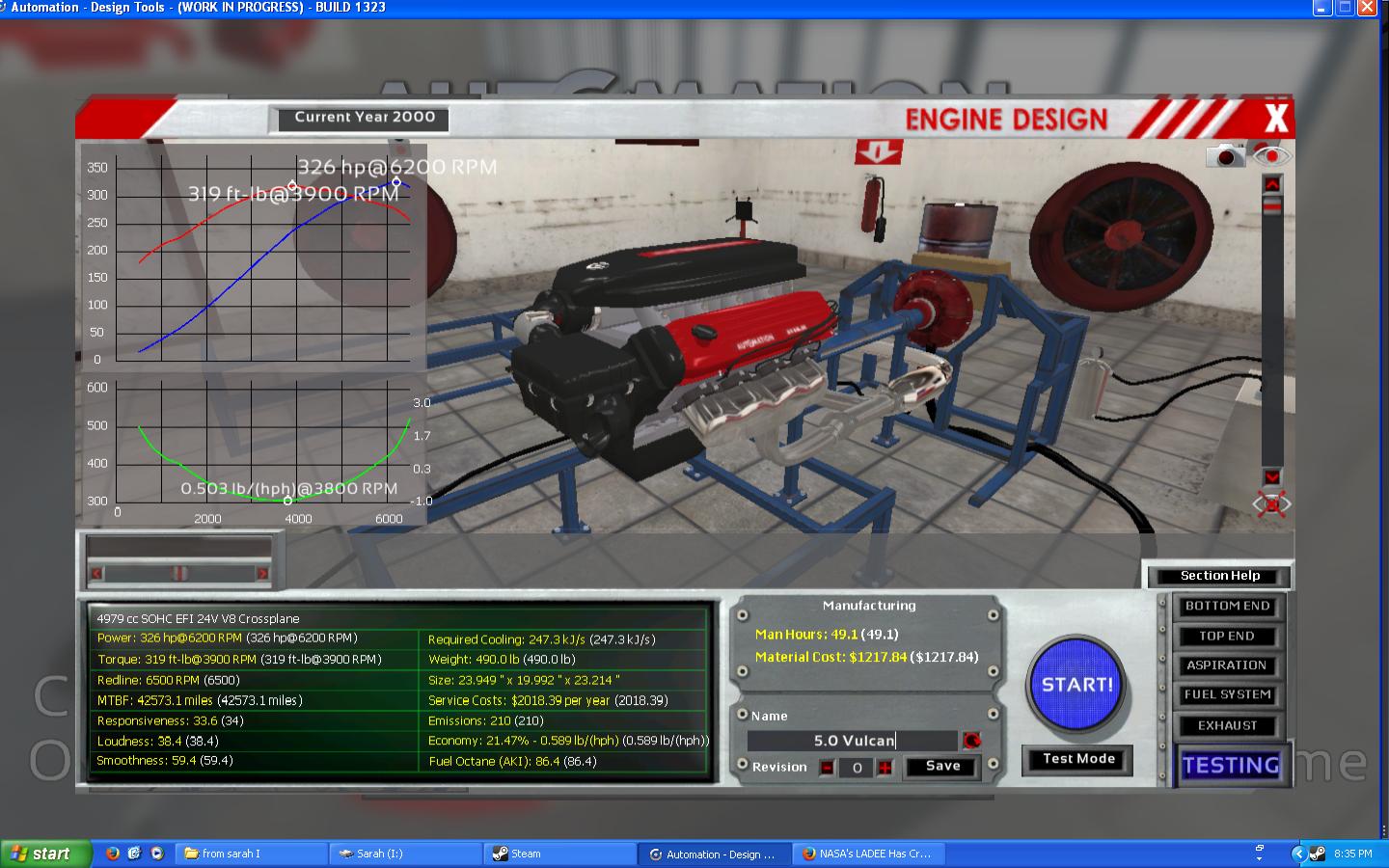The width and height of the screenshot is (1389, 868).
Task: Launch Internet Explorer from quick launch bar
Action: 135,854
